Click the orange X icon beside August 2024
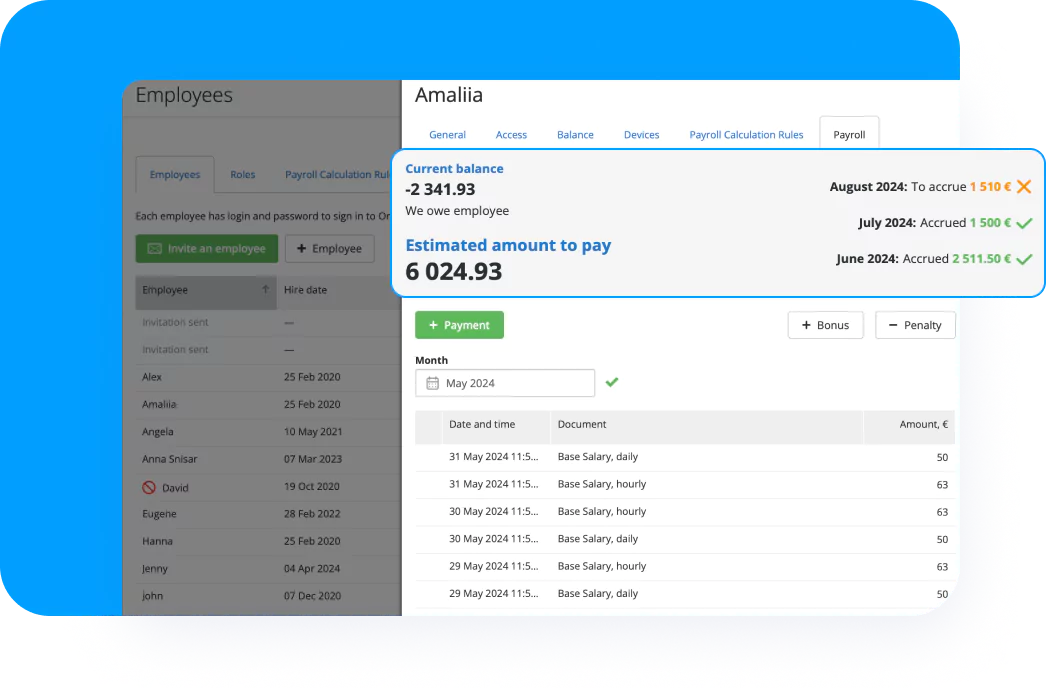The height and width of the screenshot is (688, 1046). tap(1023, 187)
